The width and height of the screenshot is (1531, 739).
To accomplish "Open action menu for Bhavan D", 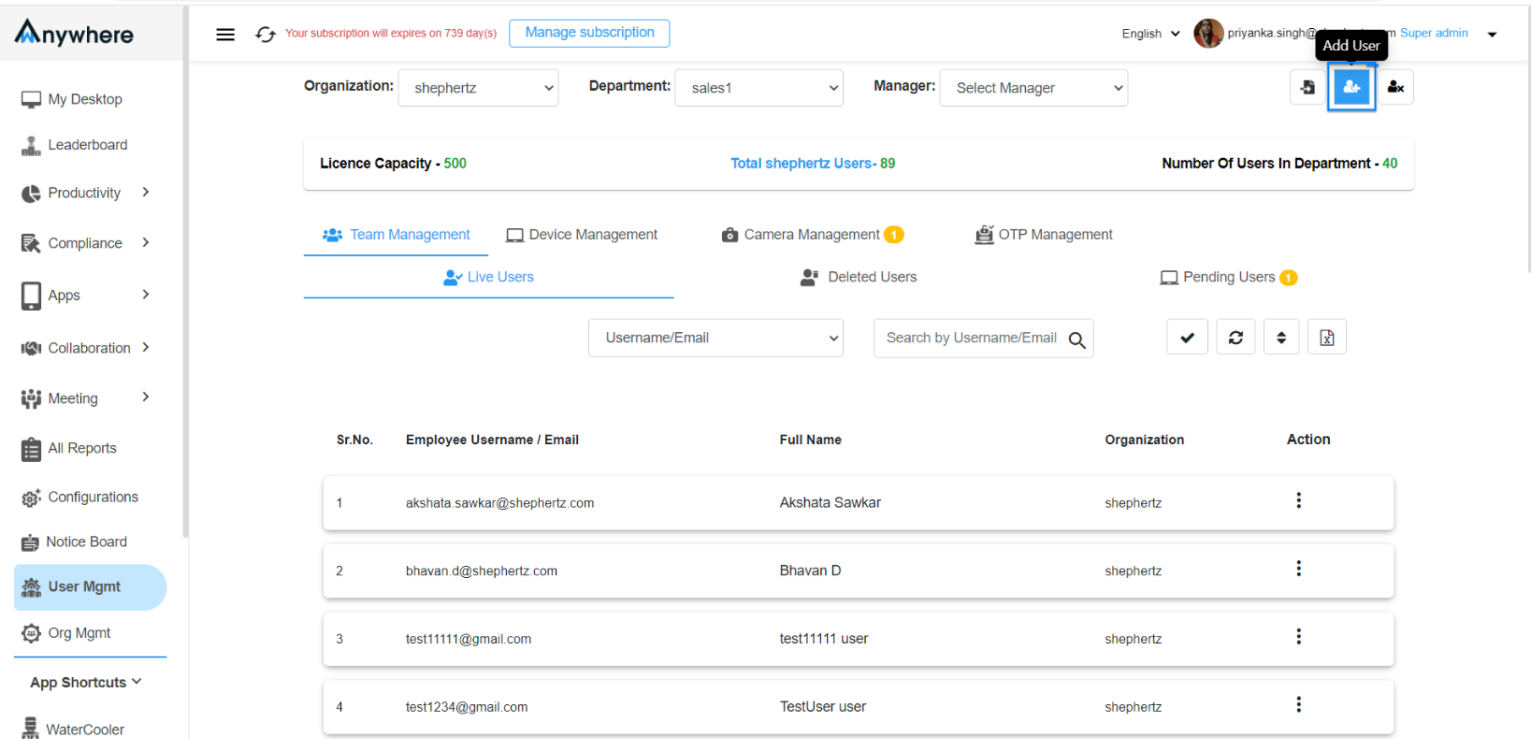I will (1298, 568).
